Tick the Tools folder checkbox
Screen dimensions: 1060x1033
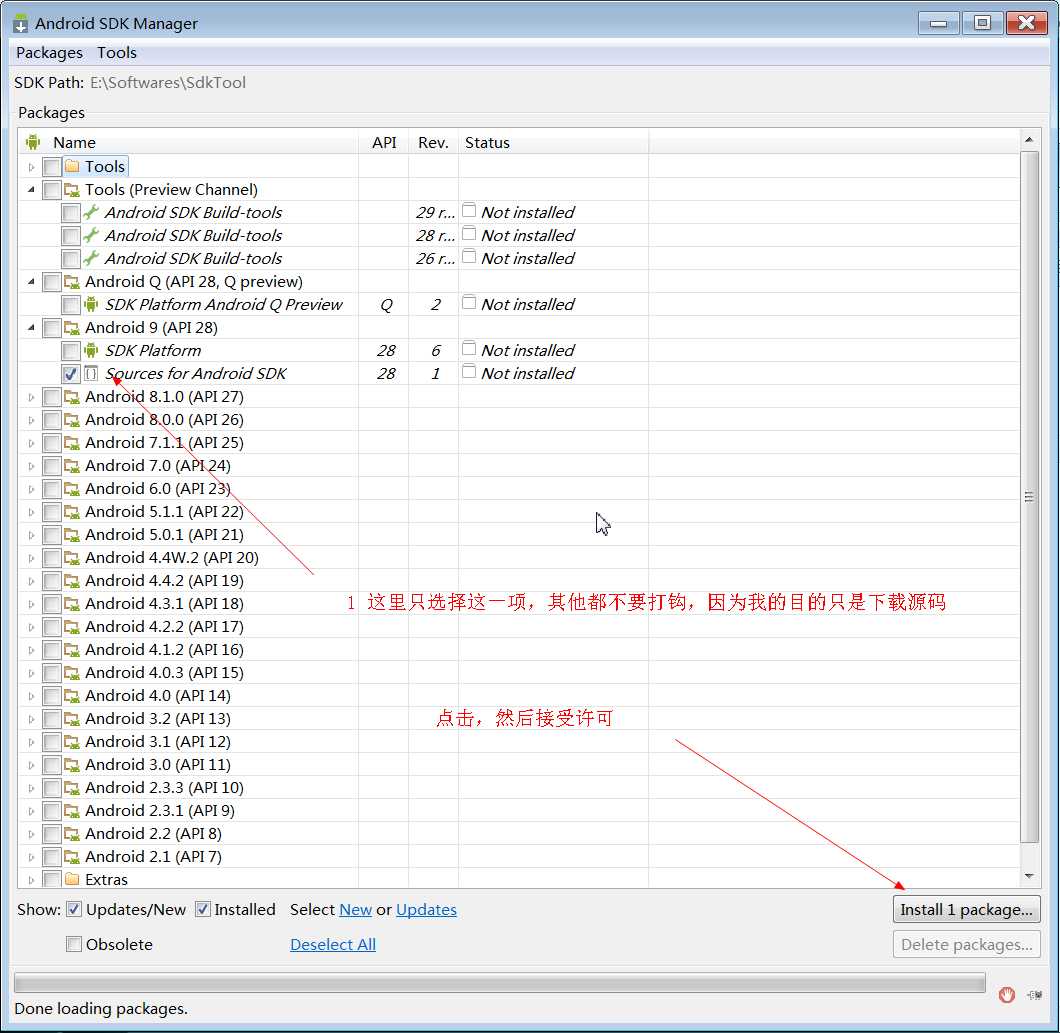52,166
